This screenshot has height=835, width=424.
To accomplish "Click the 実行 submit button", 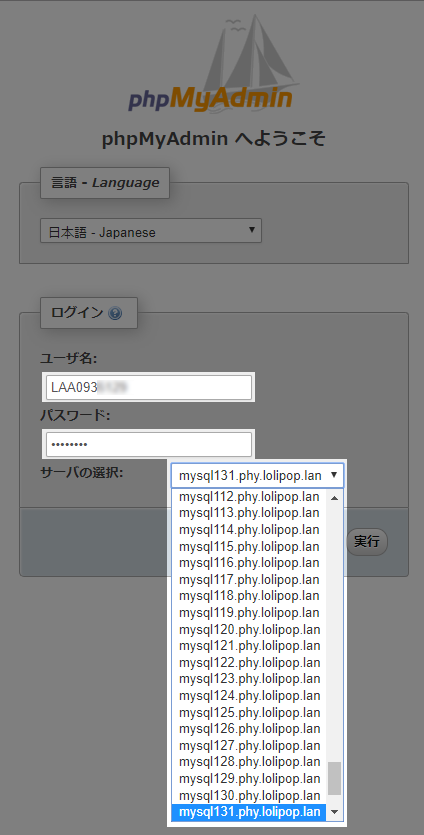I will coord(366,542).
